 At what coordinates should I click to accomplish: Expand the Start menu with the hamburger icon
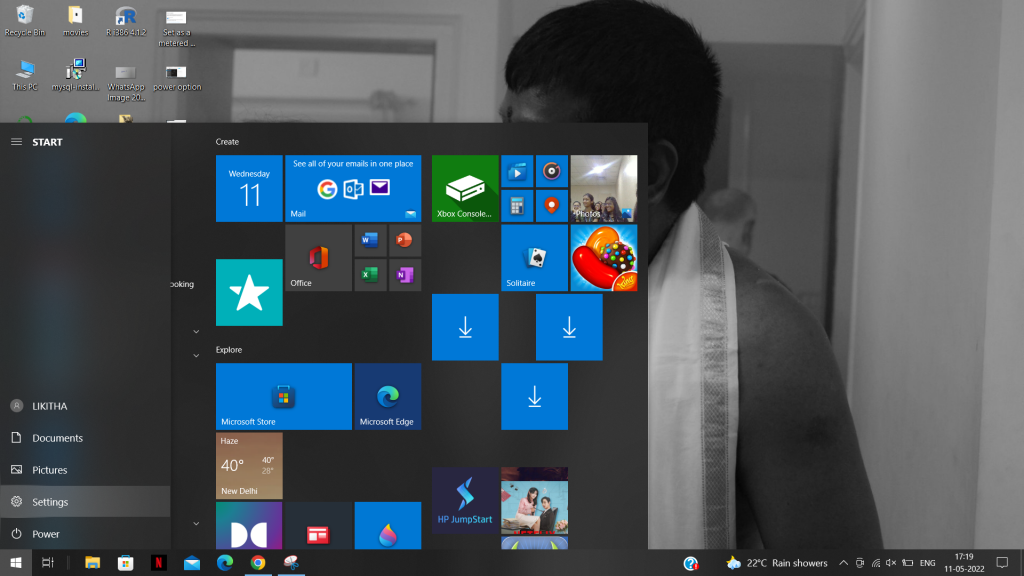tap(16, 141)
